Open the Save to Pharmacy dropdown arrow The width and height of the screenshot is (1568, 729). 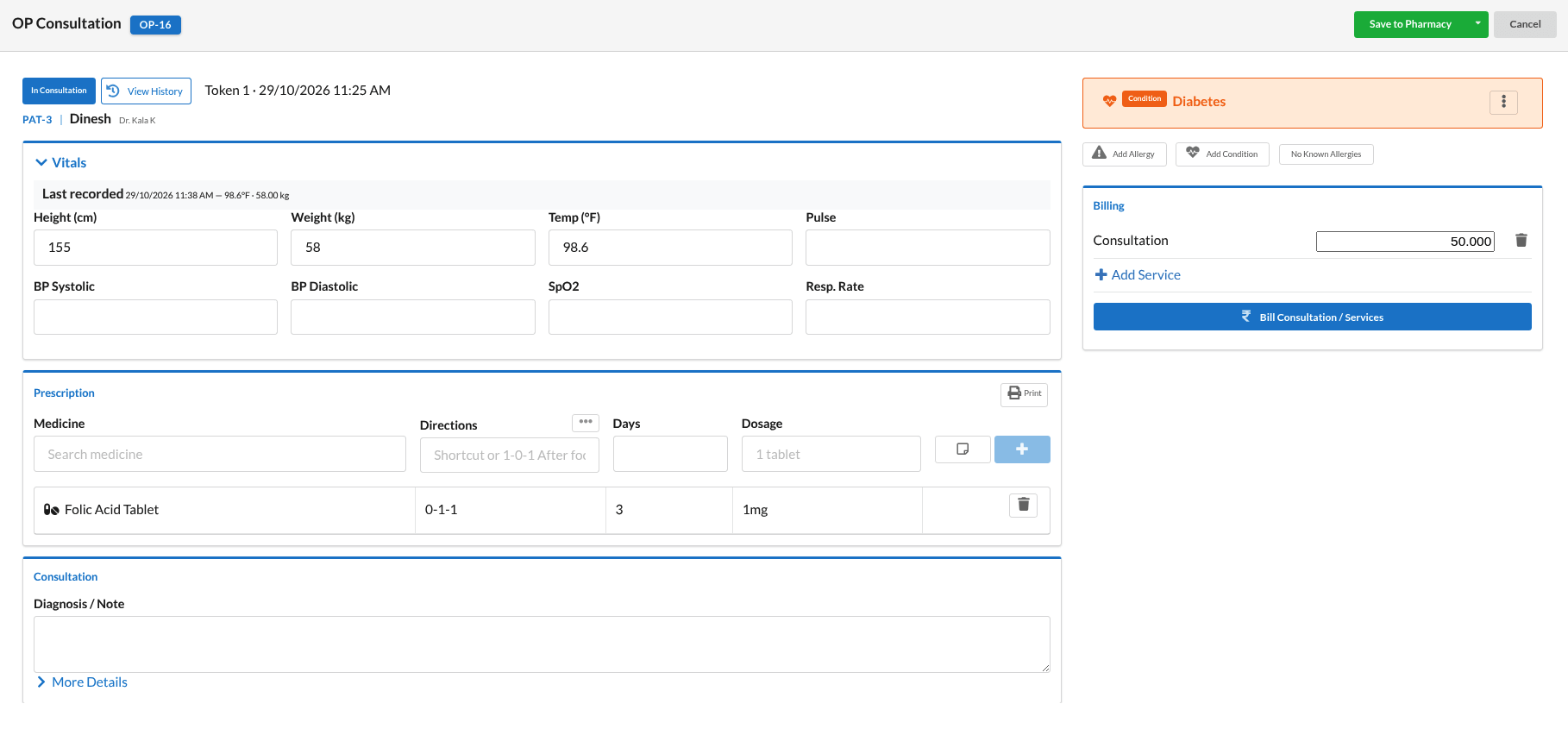[1477, 24]
